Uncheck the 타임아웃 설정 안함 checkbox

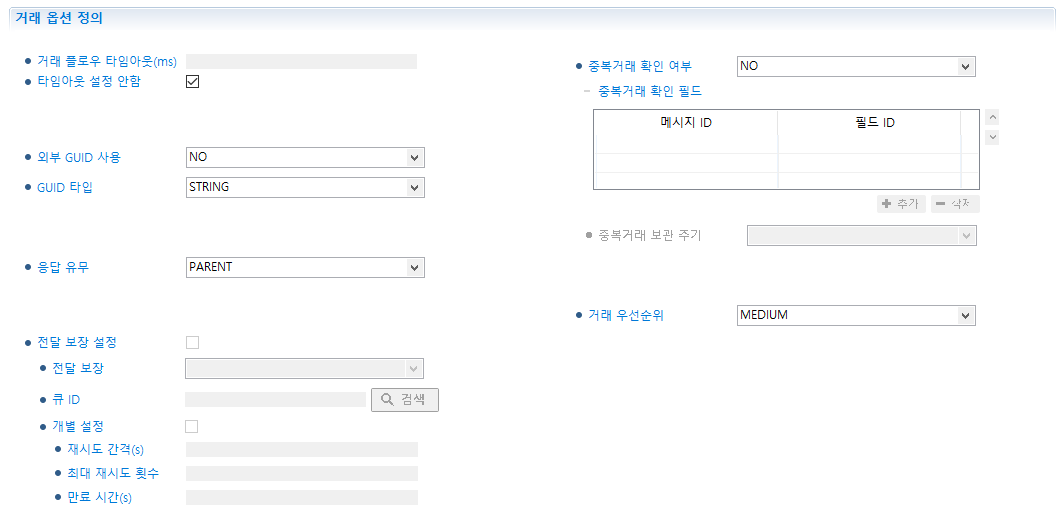coord(193,82)
